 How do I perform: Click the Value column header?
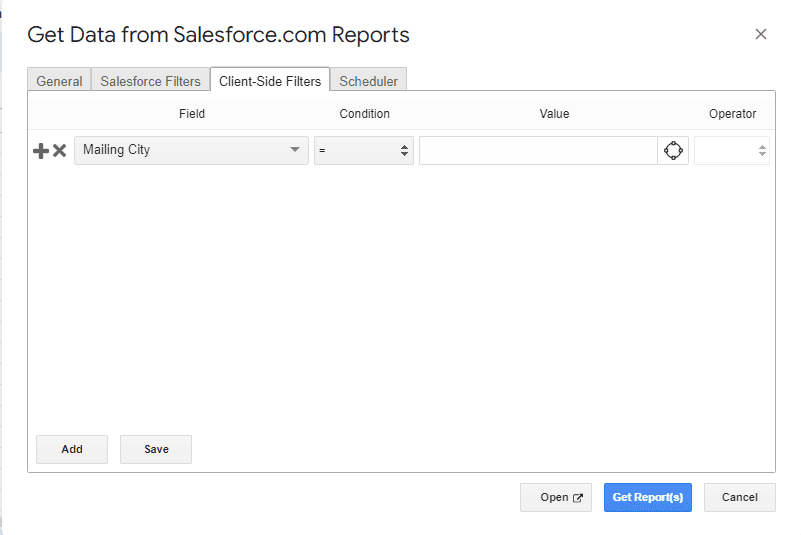point(554,114)
